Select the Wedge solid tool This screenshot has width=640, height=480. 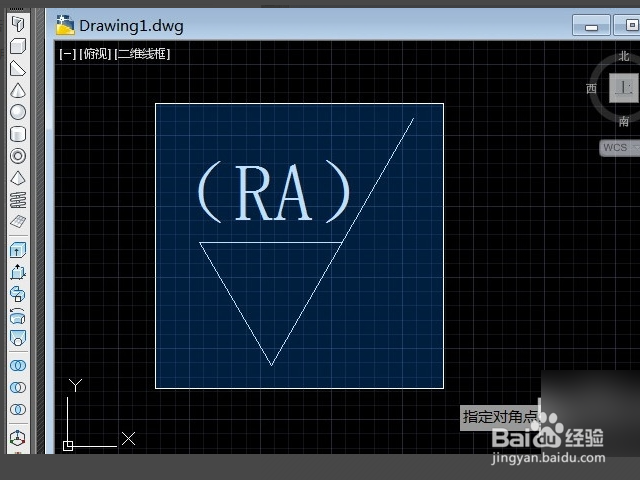click(18, 68)
